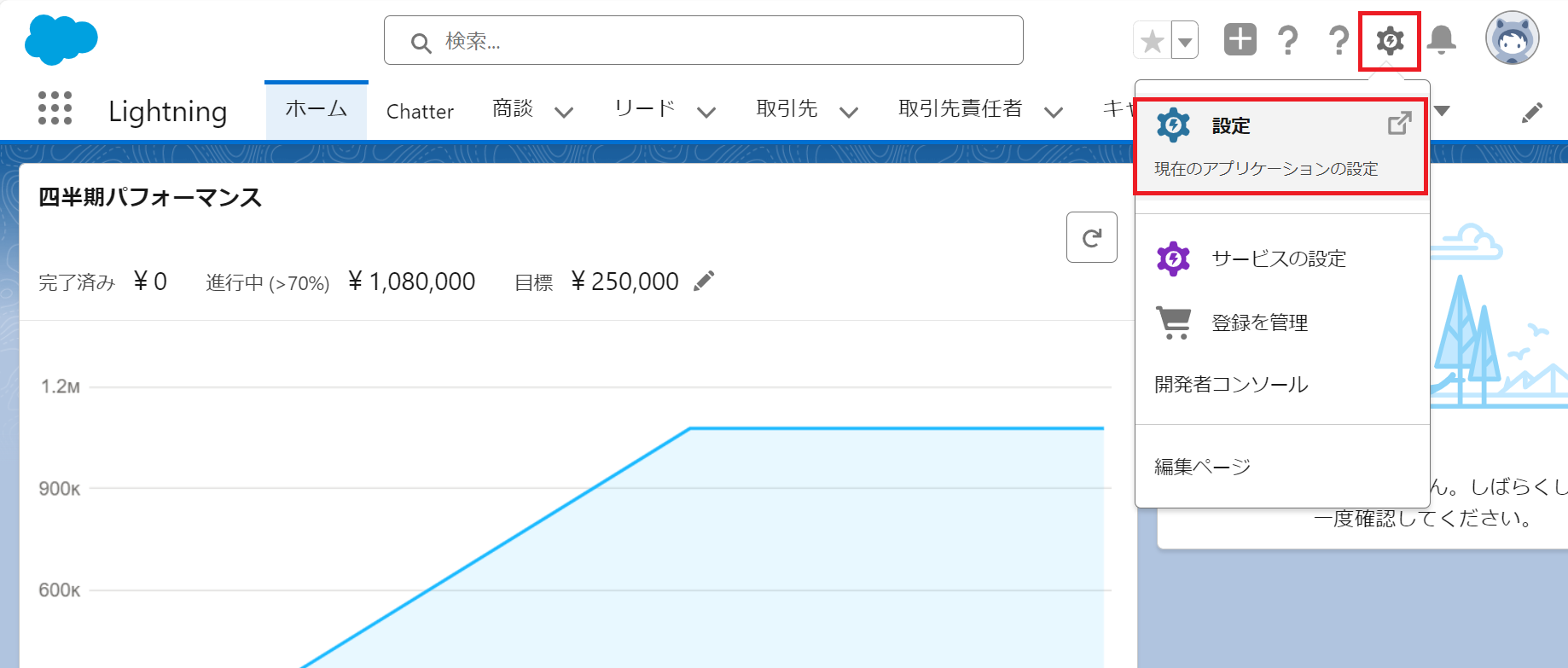Expand the 取引先責任者 tab chevron menu
1568x668 pixels.
(1054, 112)
